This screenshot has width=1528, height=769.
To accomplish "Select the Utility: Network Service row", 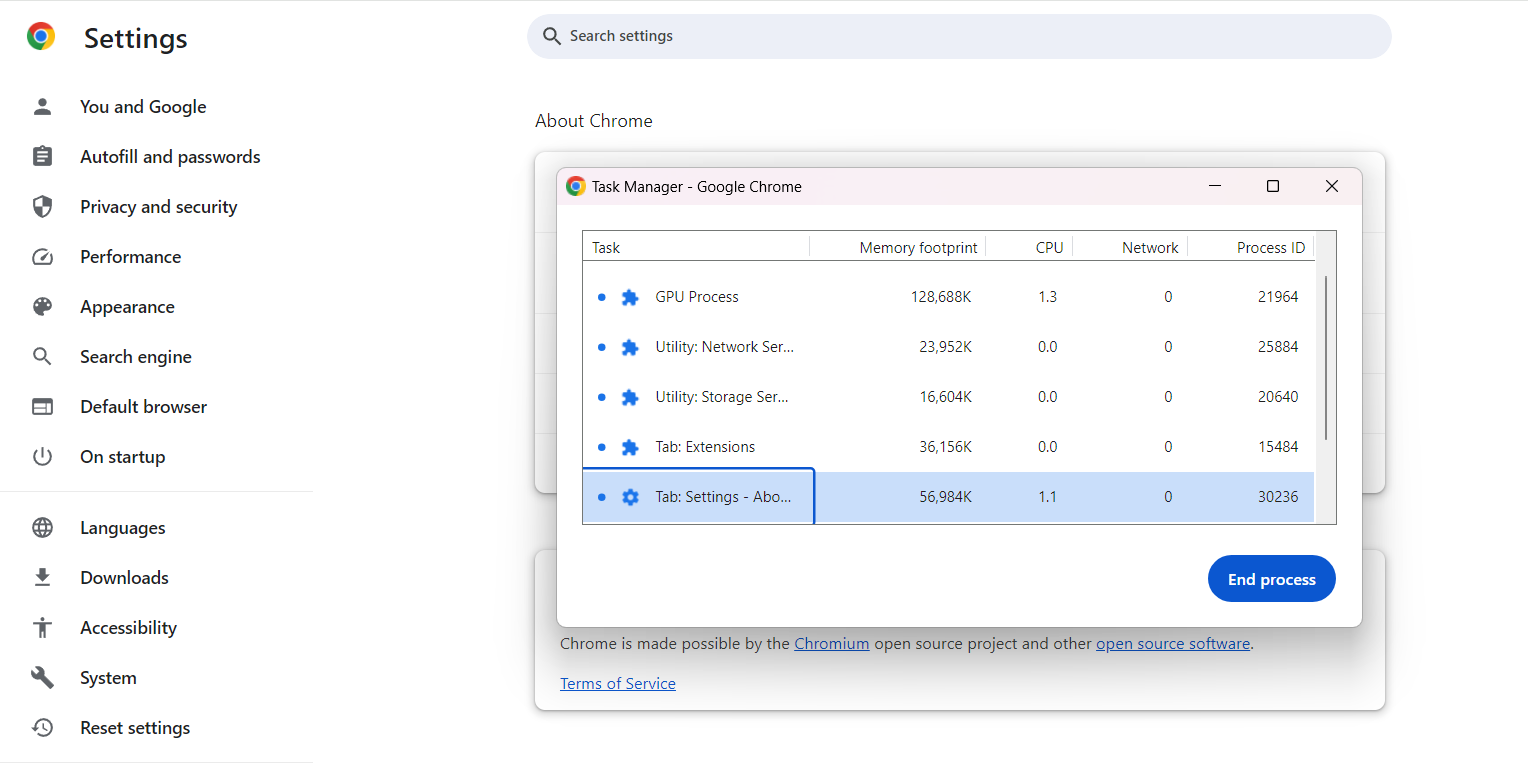I will (723, 347).
